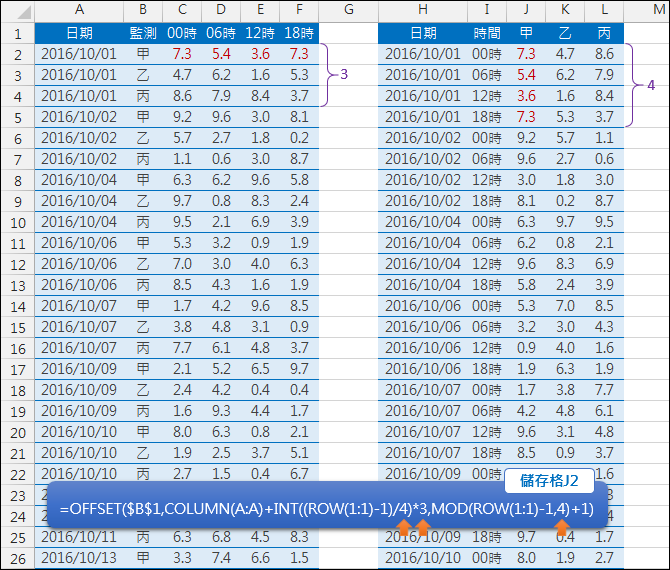Click header cell 18時 in column F

click(299, 33)
